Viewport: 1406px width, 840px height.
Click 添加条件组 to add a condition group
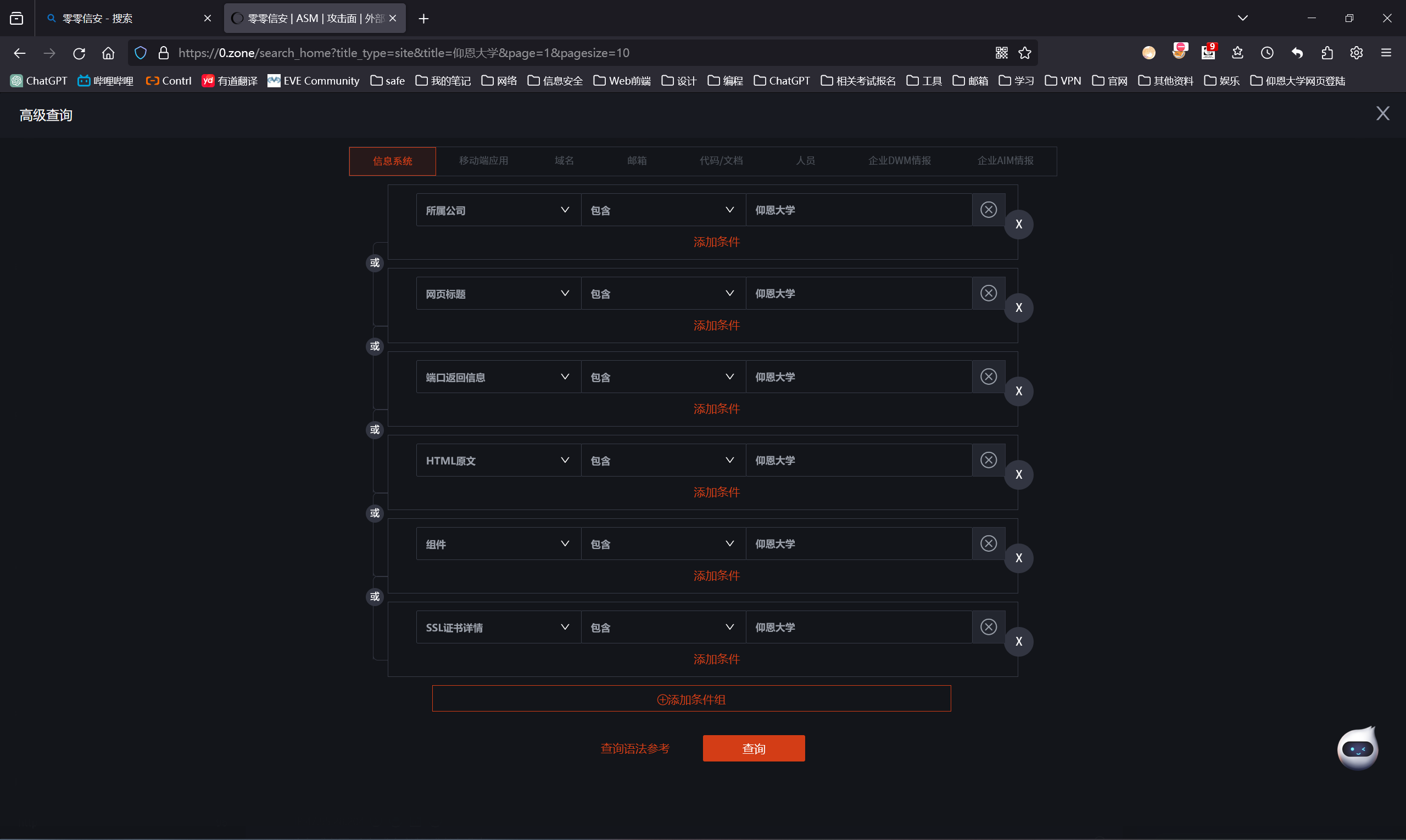[x=691, y=699]
